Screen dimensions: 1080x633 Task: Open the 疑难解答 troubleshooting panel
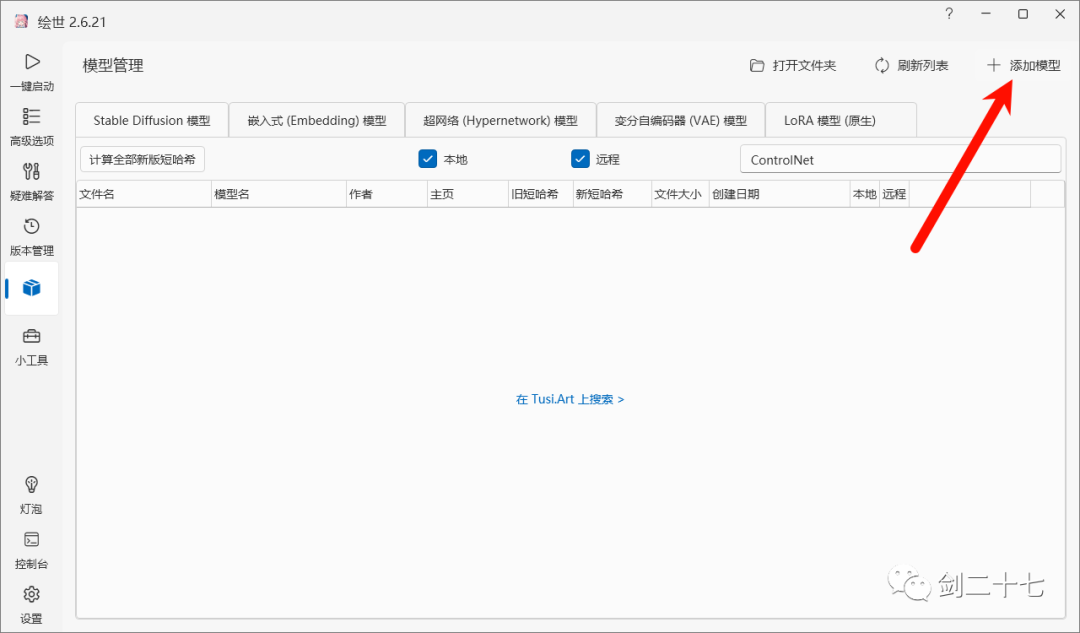click(31, 182)
